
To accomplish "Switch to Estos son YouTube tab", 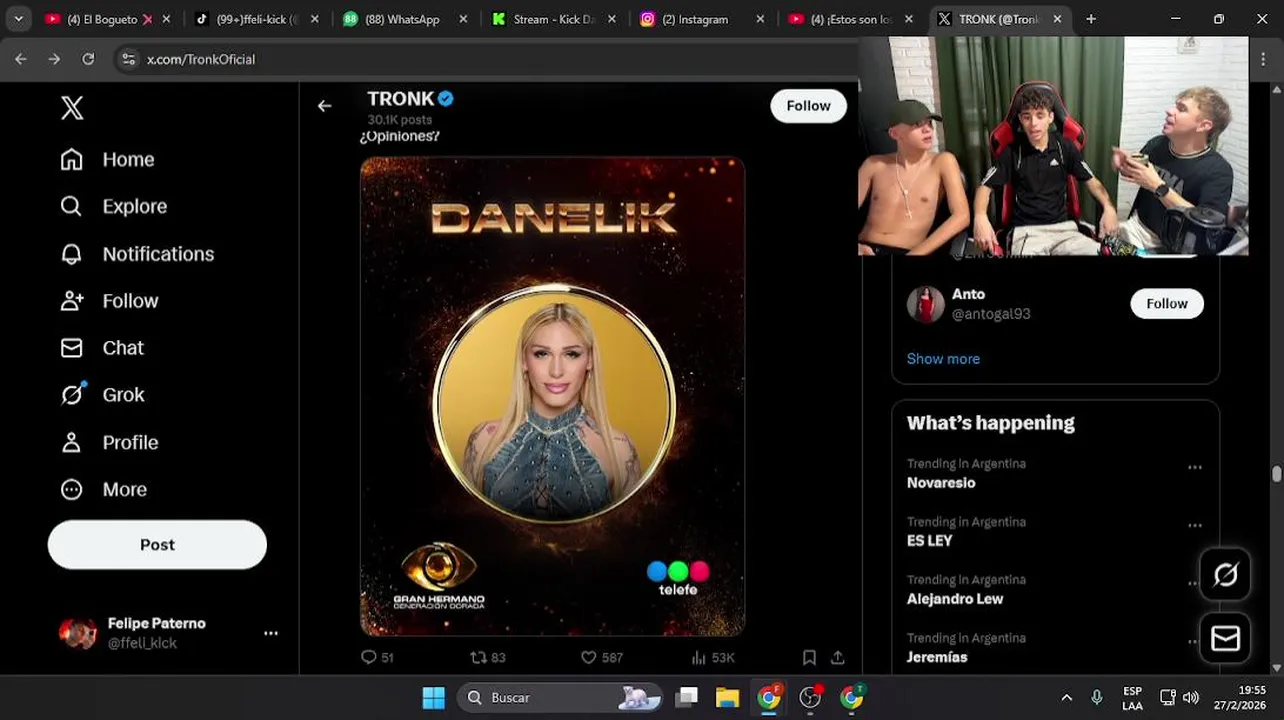I will click(x=849, y=19).
